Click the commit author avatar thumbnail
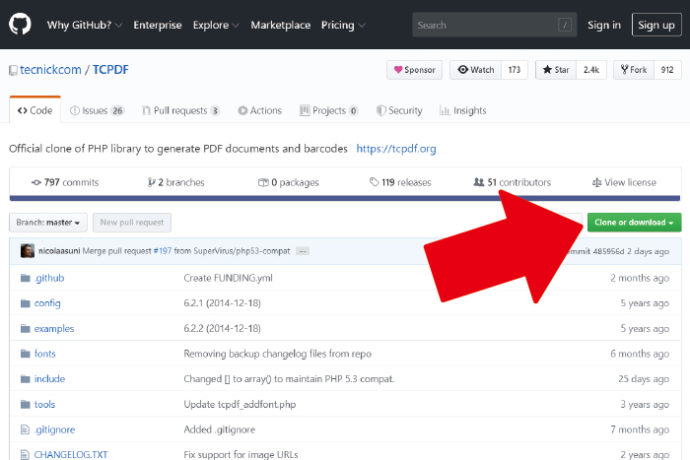This screenshot has height=460, width=690. click(27, 251)
